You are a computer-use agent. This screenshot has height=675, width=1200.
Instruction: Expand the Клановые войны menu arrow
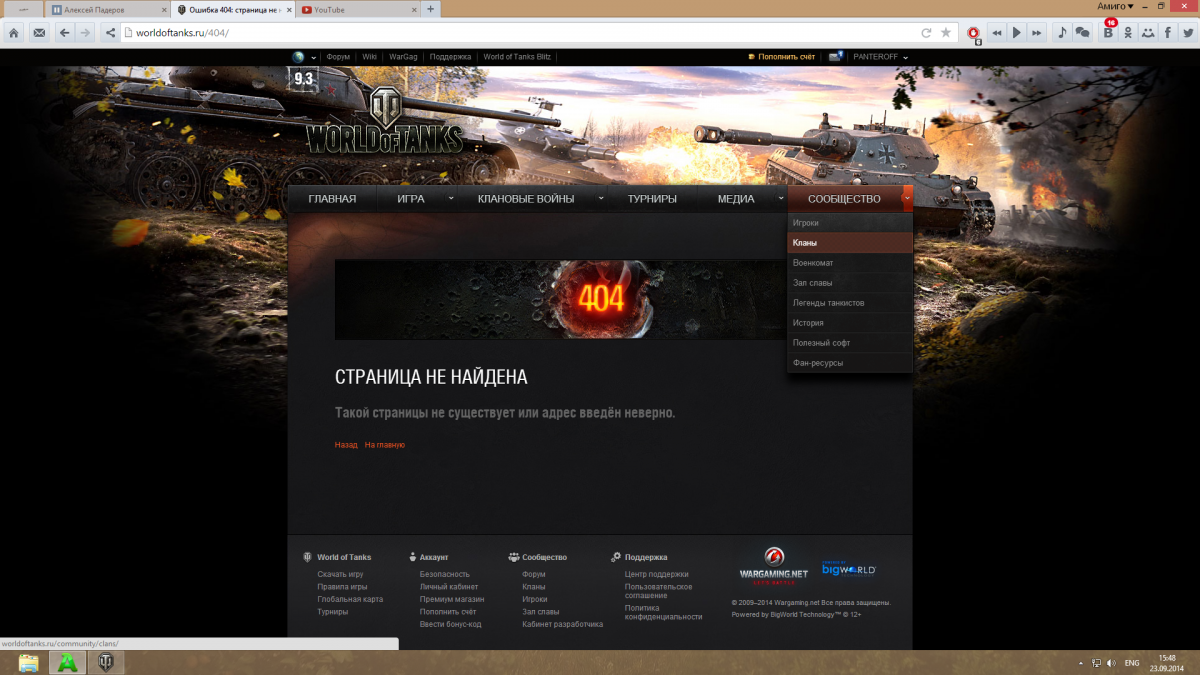coord(601,198)
